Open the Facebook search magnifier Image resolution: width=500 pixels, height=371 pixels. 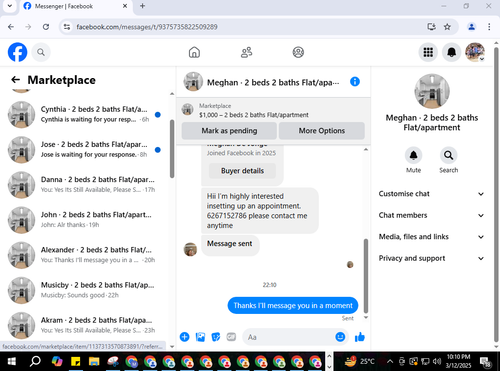41,52
